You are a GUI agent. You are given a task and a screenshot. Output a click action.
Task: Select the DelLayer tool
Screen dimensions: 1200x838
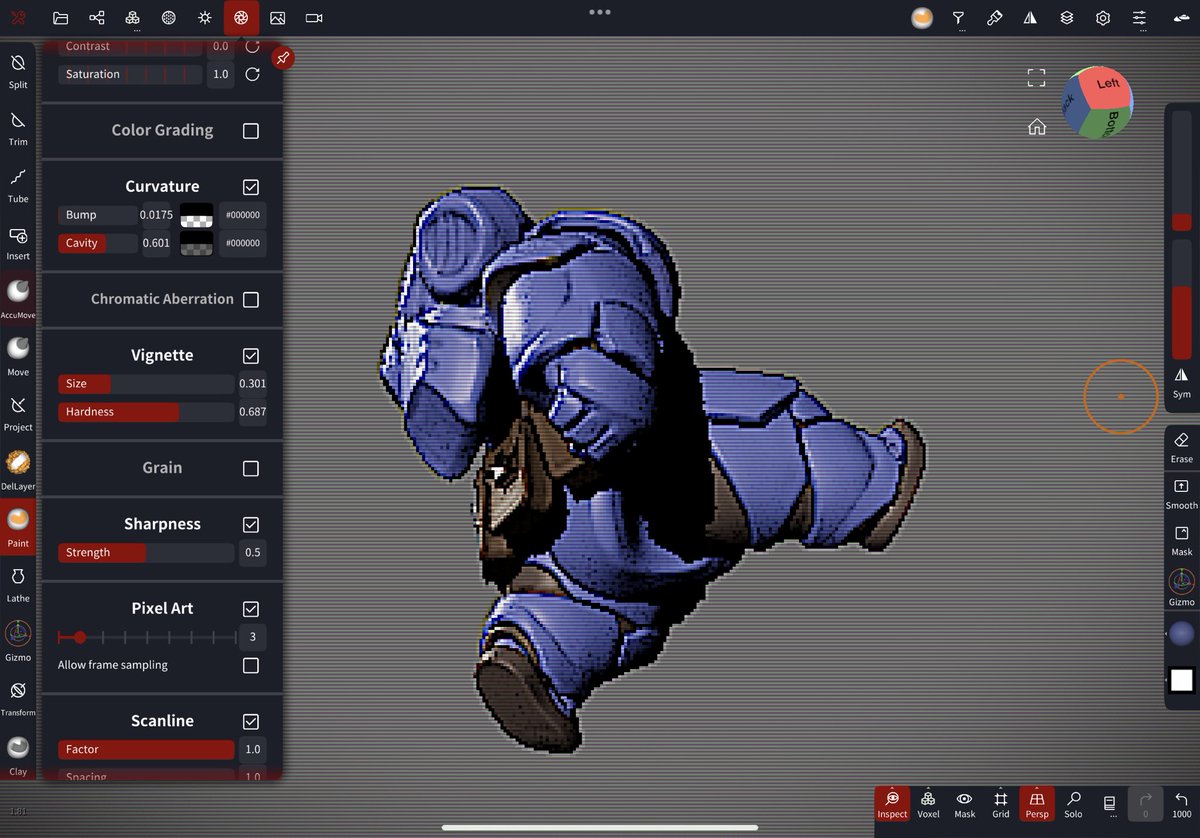pyautogui.click(x=18, y=470)
